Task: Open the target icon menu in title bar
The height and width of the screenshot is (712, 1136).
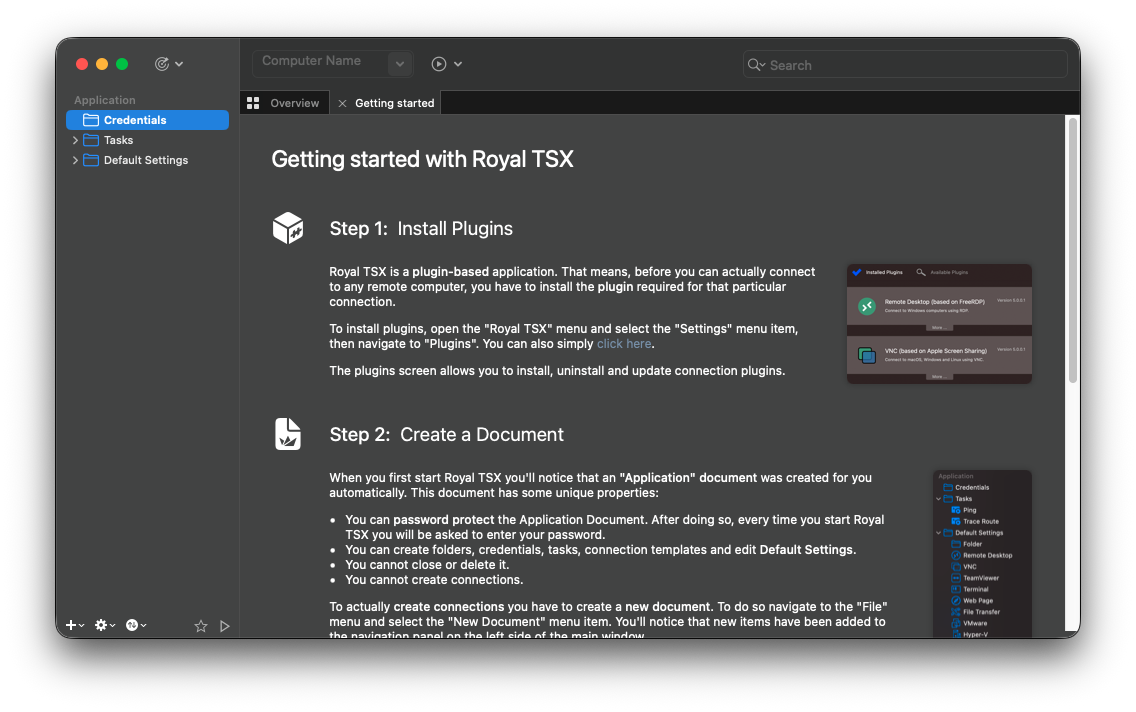Action: [168, 64]
